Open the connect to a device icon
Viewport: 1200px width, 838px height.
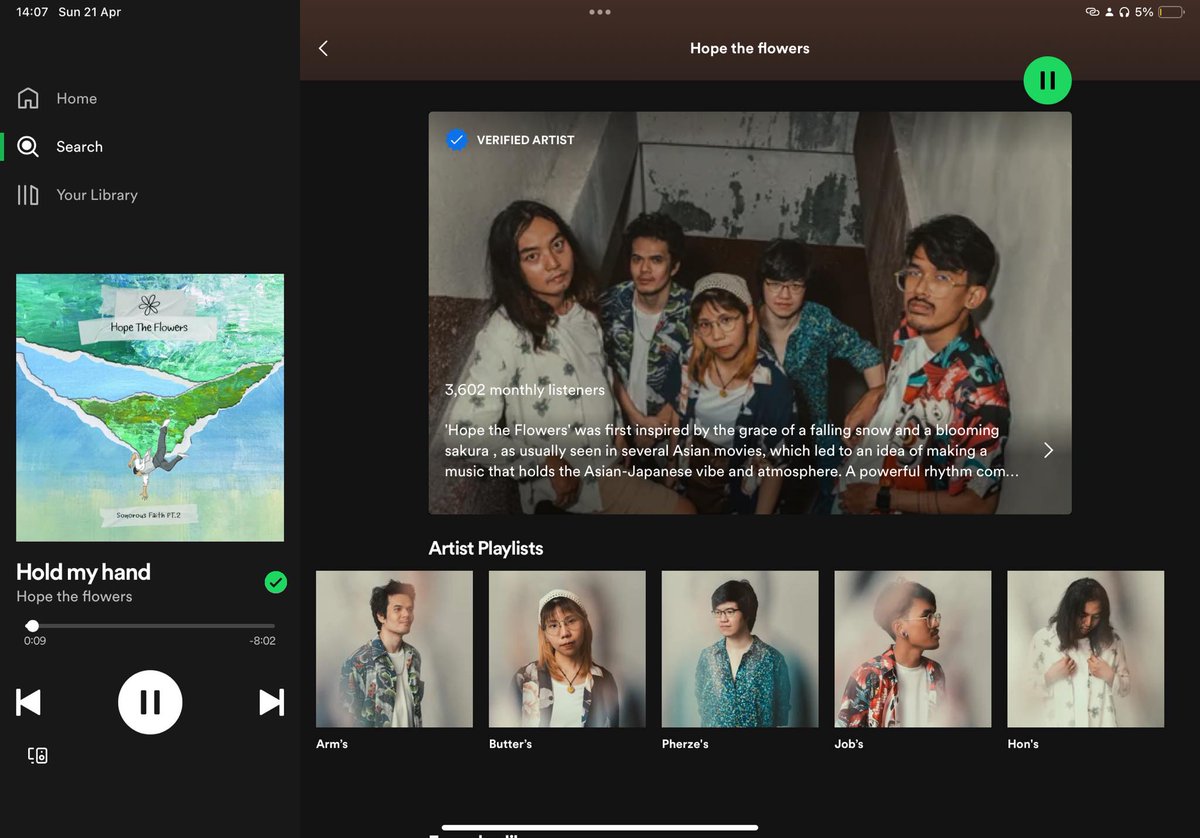pyautogui.click(x=37, y=755)
